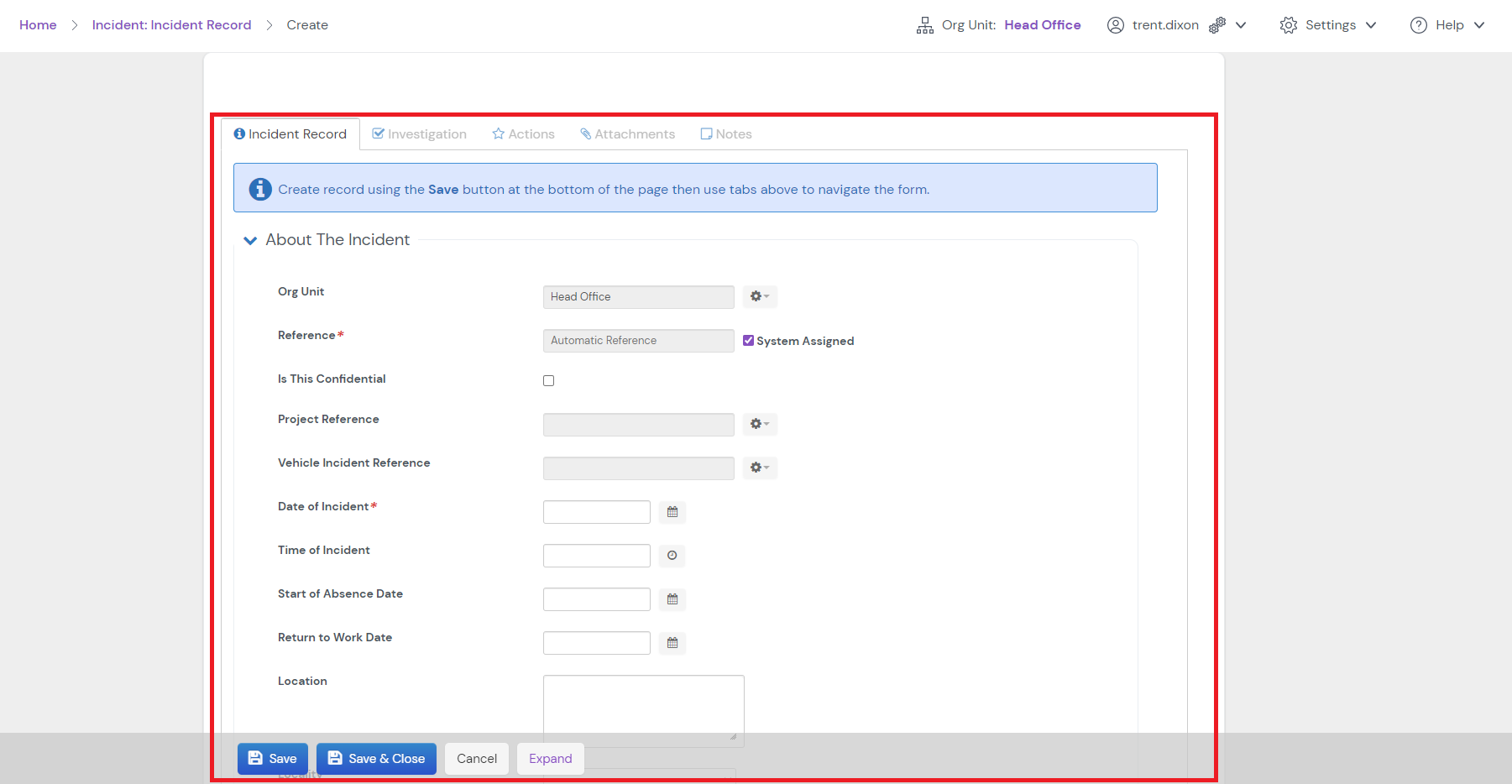1512x784 pixels.
Task: Open the Attachments tab
Action: 627,133
